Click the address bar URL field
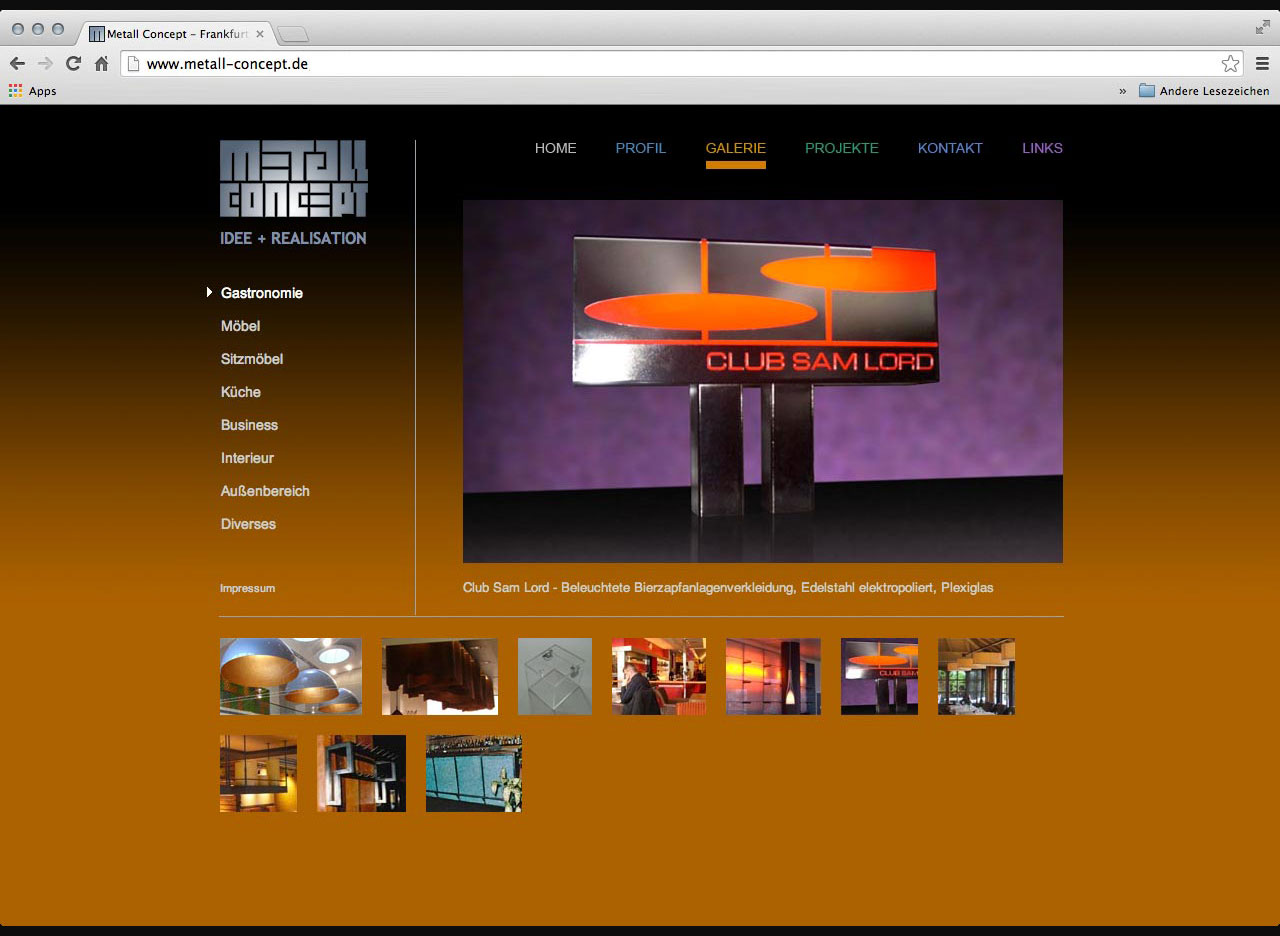Image resolution: width=1280 pixels, height=936 pixels. [682, 63]
